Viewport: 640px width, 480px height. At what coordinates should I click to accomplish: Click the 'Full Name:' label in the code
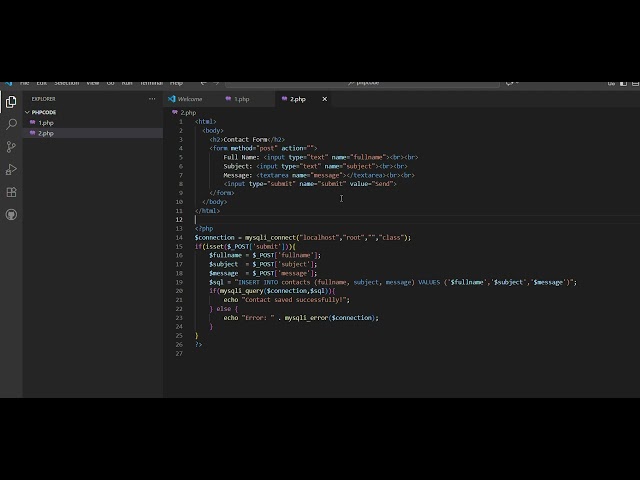tap(241, 157)
